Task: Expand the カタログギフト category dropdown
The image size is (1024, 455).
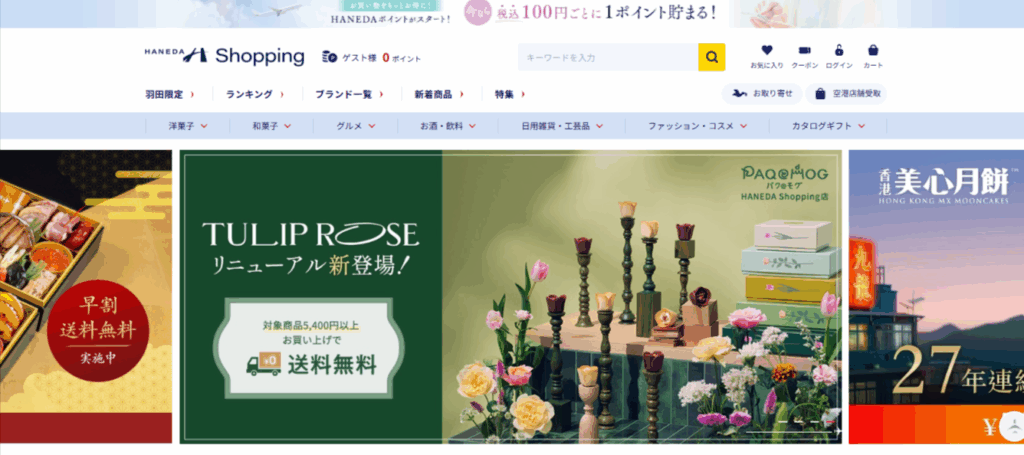Action: pos(828,126)
